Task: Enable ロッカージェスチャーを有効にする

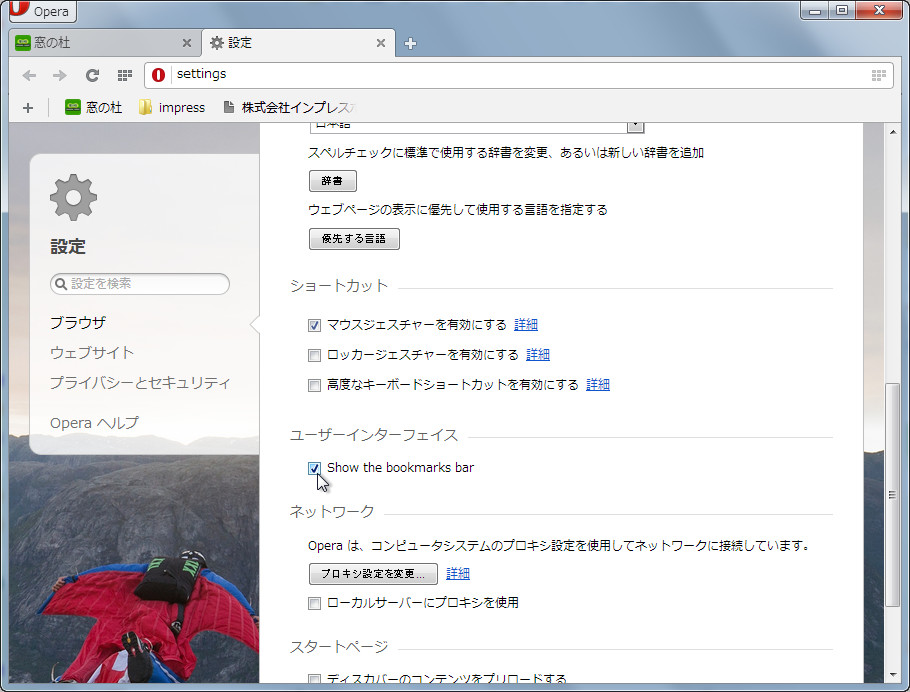Action: (x=314, y=355)
